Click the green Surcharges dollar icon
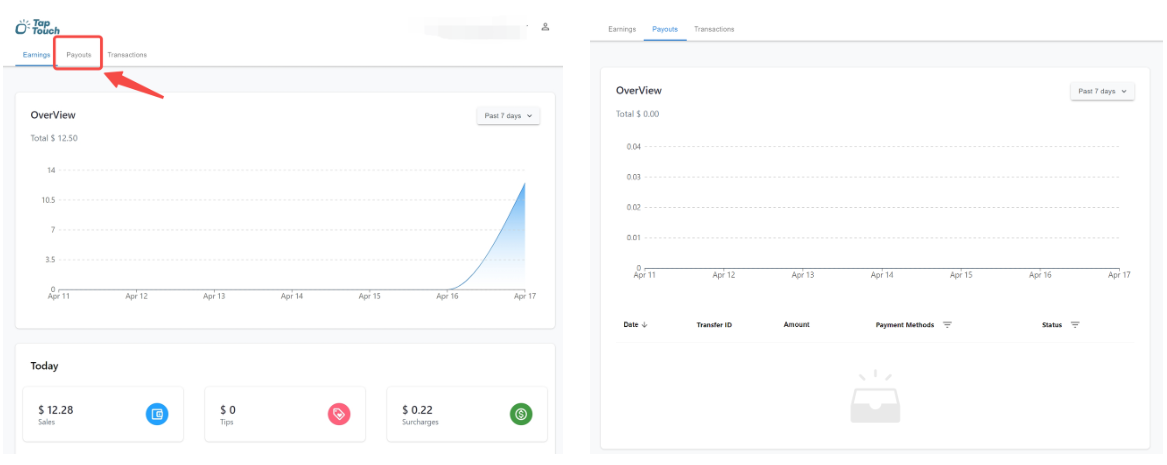 [520, 413]
